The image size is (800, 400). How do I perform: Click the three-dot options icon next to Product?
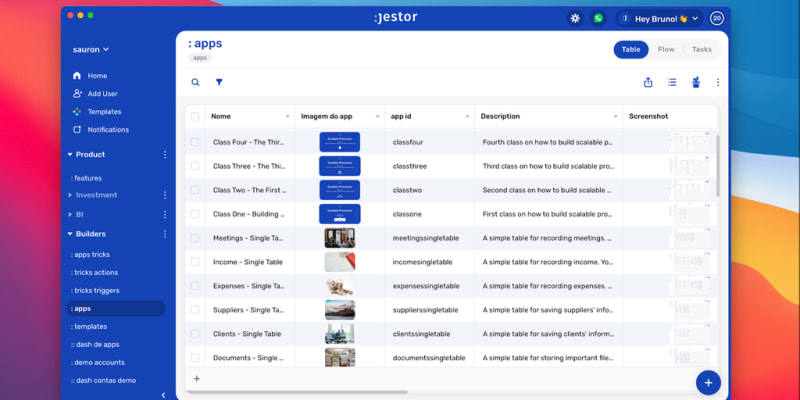coord(165,155)
